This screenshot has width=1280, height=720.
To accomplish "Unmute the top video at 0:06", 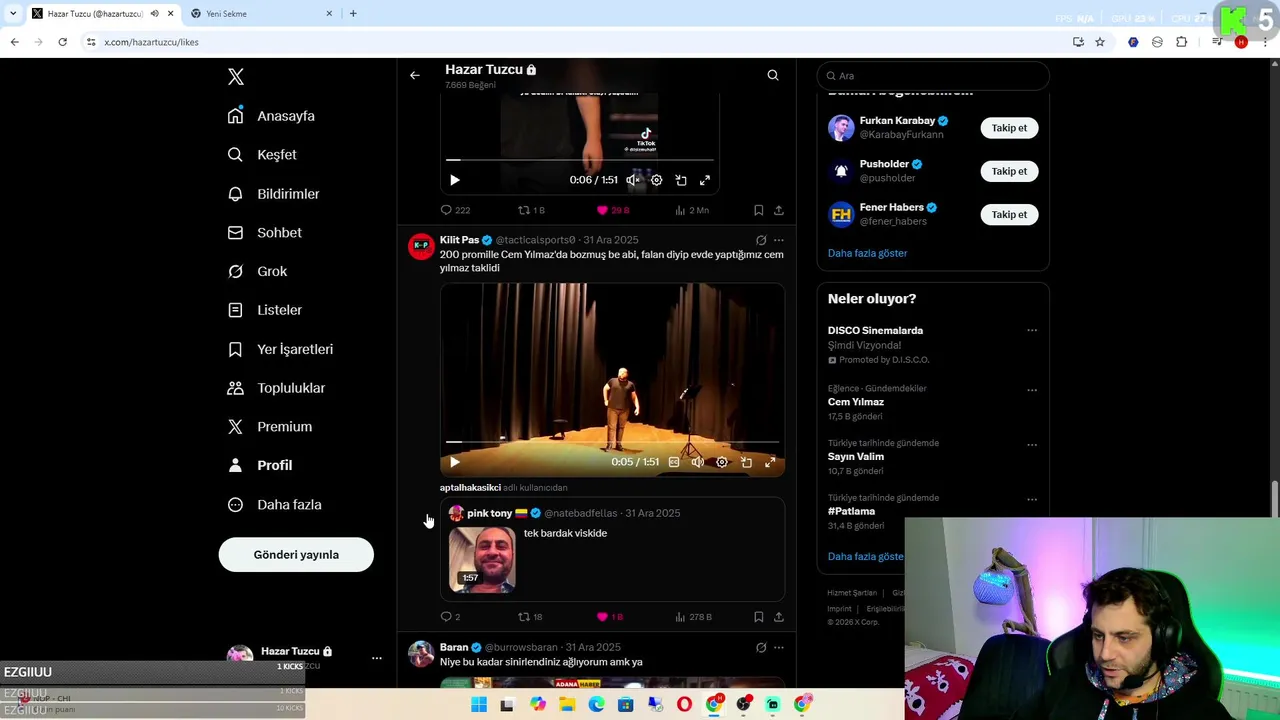I will [x=632, y=180].
